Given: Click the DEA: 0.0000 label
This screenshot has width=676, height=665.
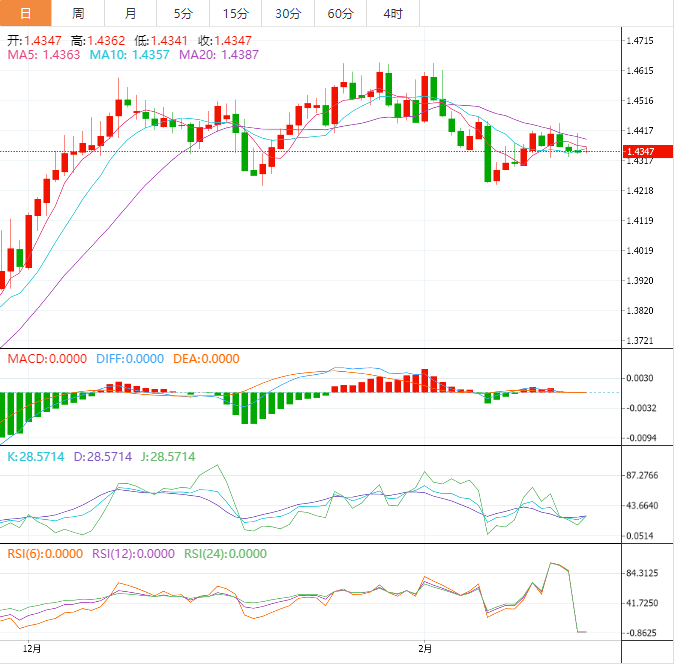Looking at the screenshot, I should 206,359.
